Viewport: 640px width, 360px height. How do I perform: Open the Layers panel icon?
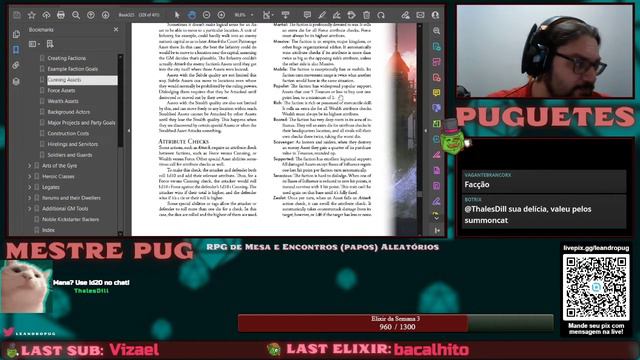point(16,81)
